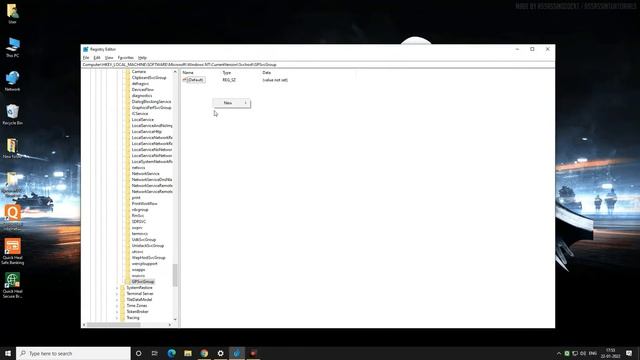Click the Type column header
This screenshot has width=640, height=360.
point(227,72)
